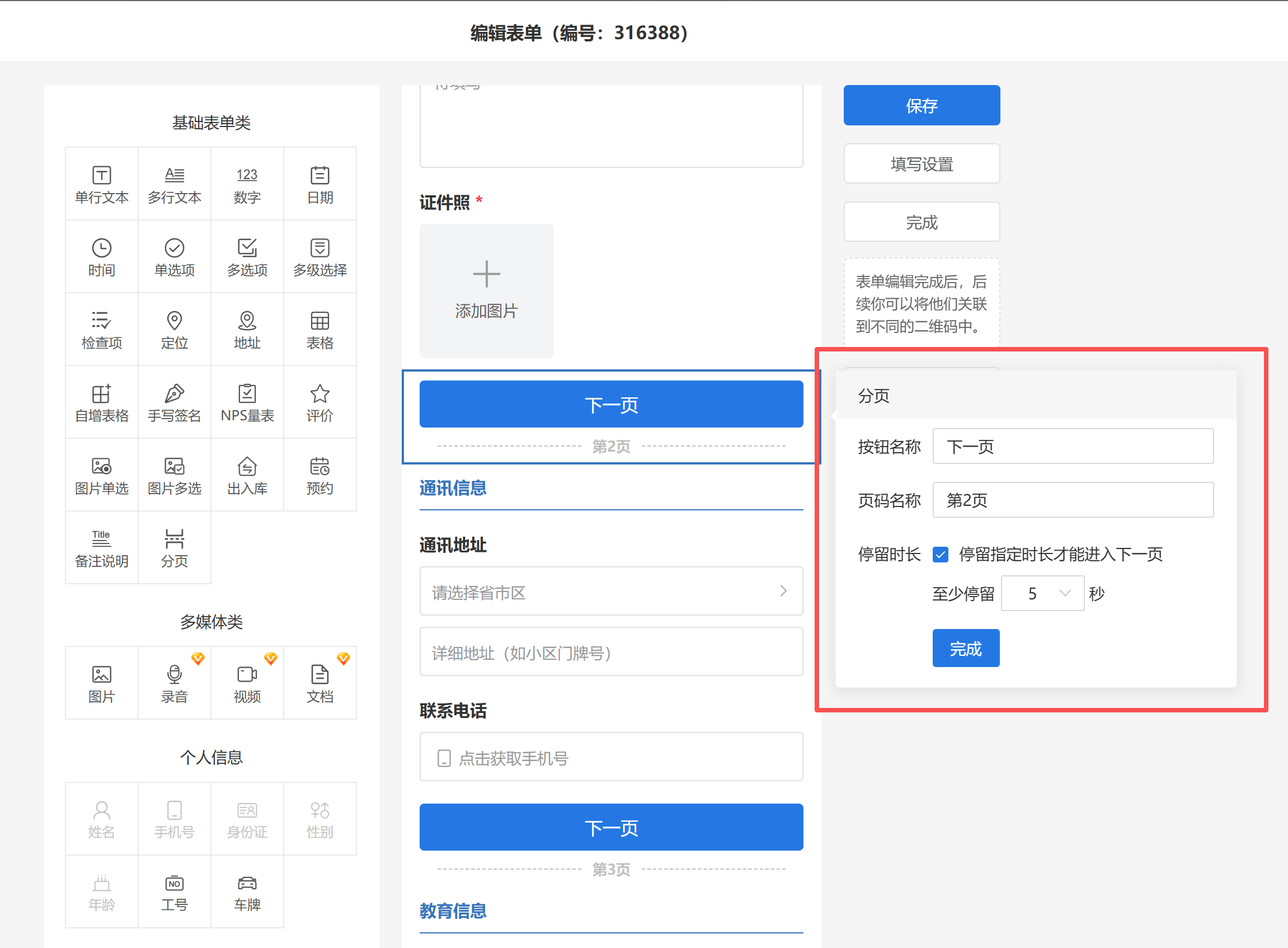Choose the 分页 page-break component
Screen dimensions: 1288x948
tap(175, 548)
